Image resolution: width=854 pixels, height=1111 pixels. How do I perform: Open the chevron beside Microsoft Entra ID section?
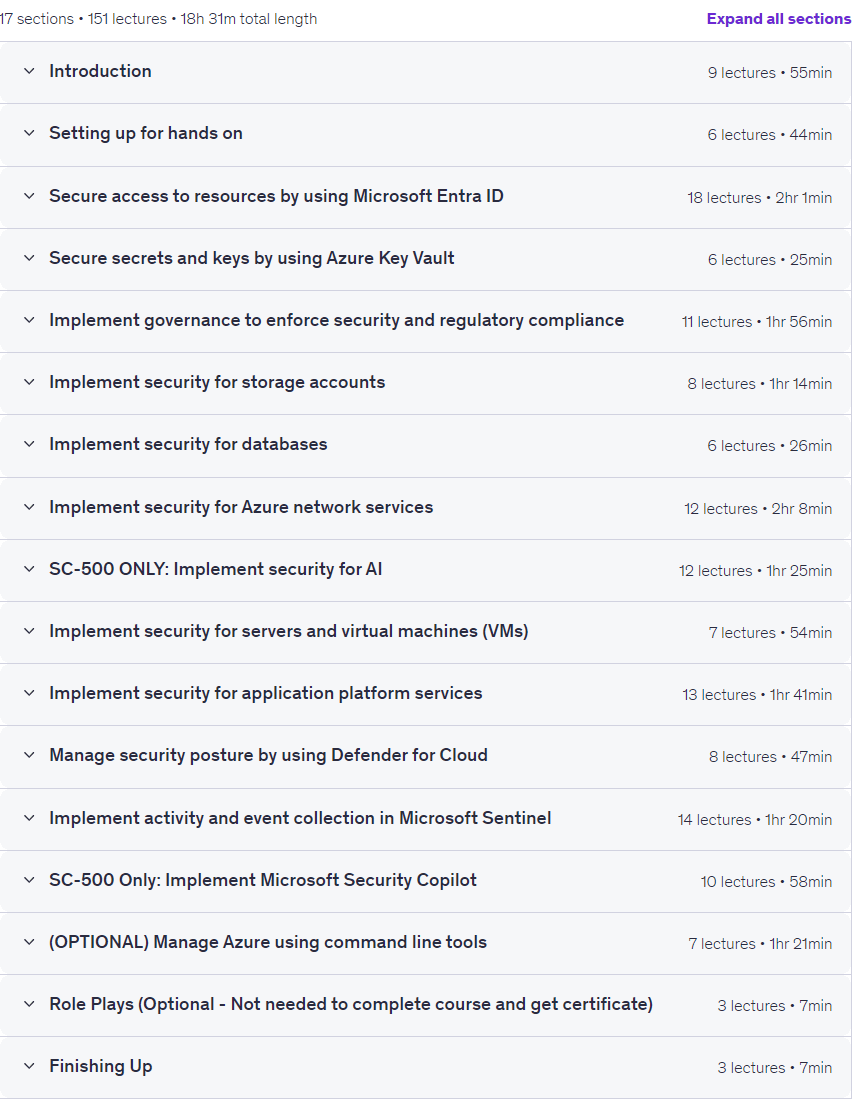point(29,196)
